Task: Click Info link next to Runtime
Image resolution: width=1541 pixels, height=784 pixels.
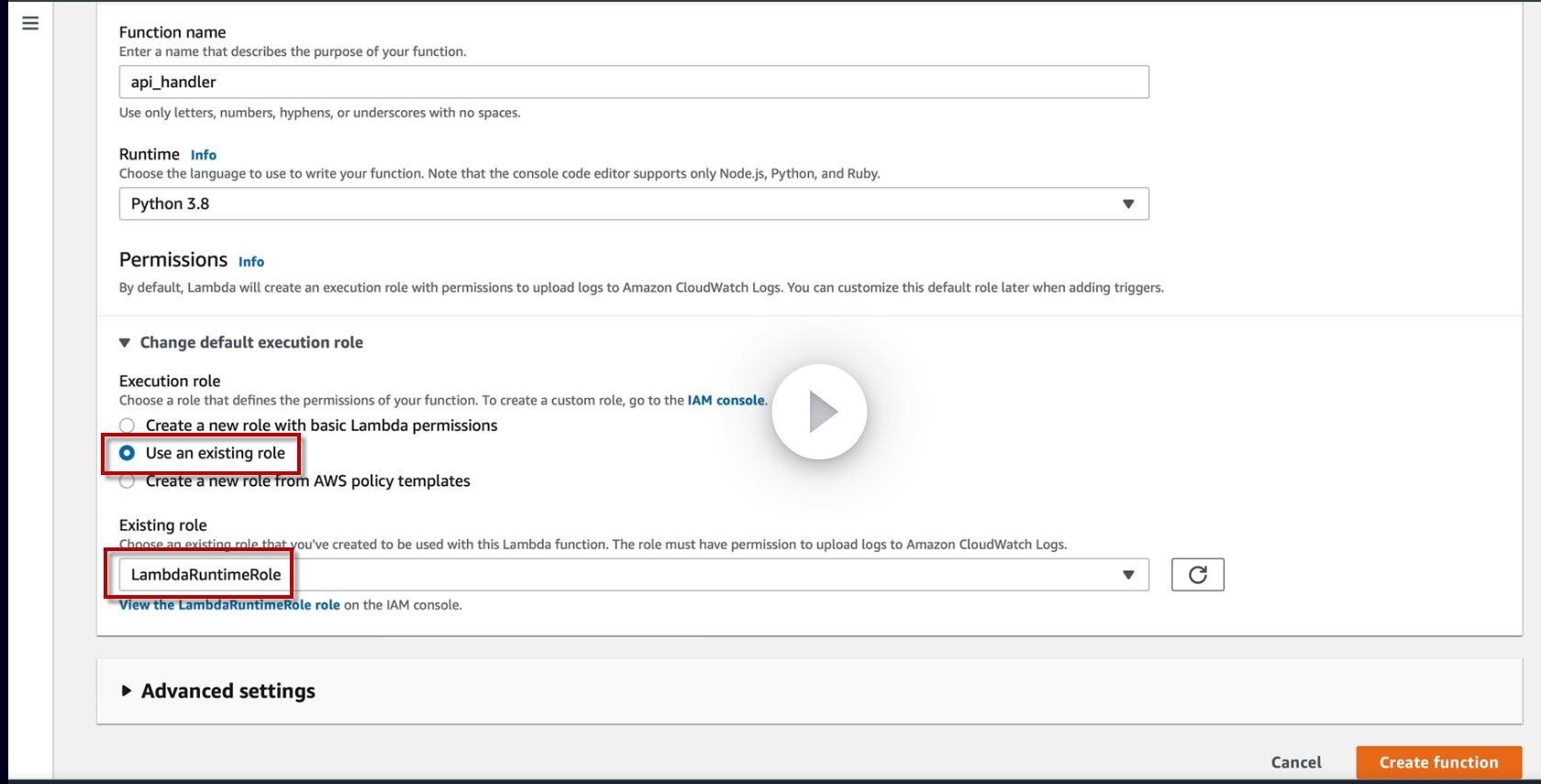Action: [204, 155]
